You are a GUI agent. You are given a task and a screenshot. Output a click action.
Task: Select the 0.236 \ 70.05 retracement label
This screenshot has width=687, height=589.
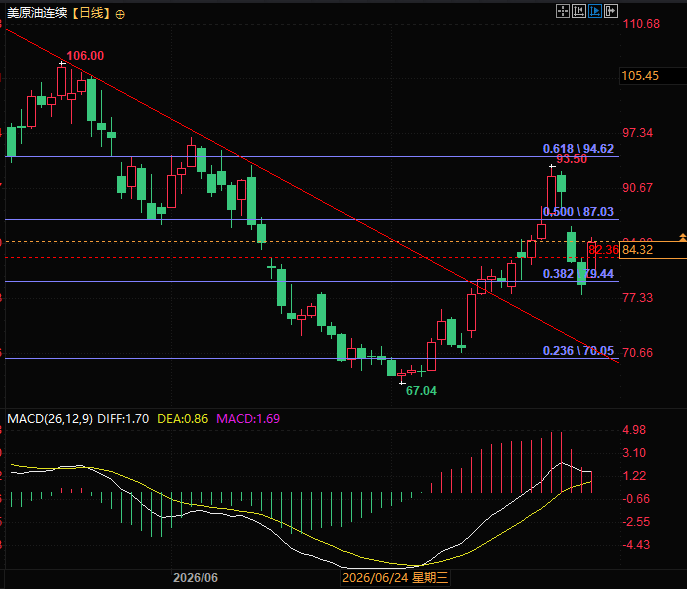pos(578,351)
